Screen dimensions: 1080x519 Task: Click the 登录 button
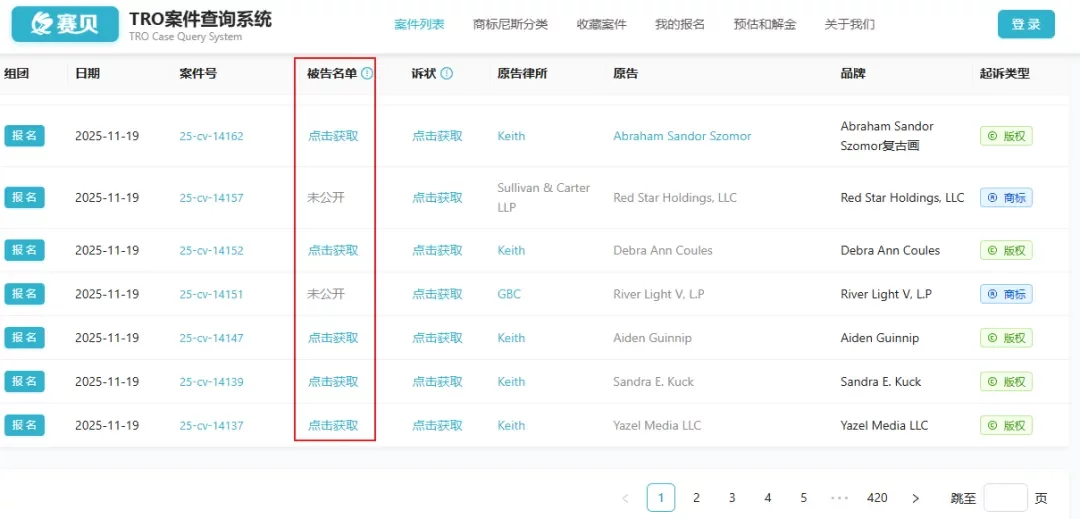coord(1026,24)
